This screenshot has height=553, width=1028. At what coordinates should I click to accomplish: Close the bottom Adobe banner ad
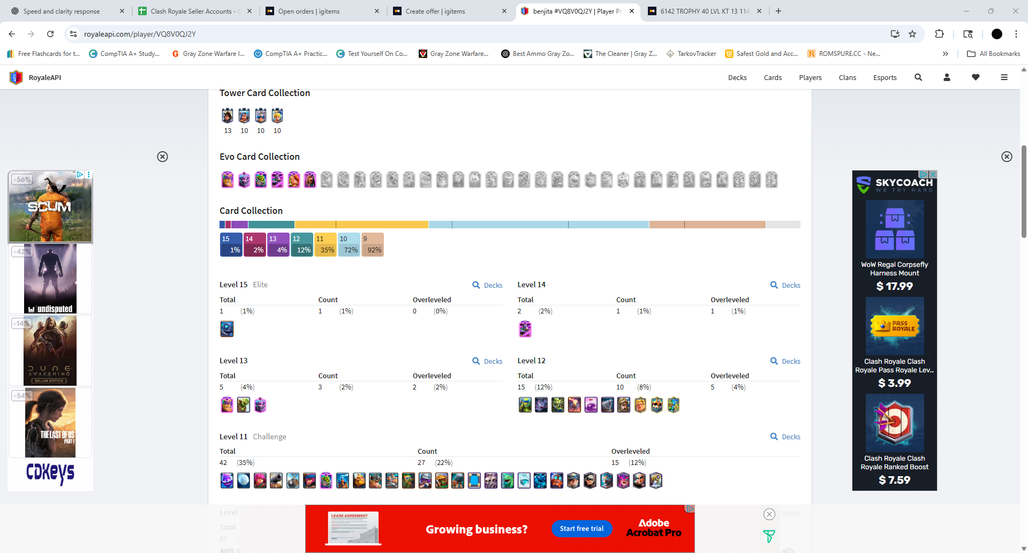point(769,514)
